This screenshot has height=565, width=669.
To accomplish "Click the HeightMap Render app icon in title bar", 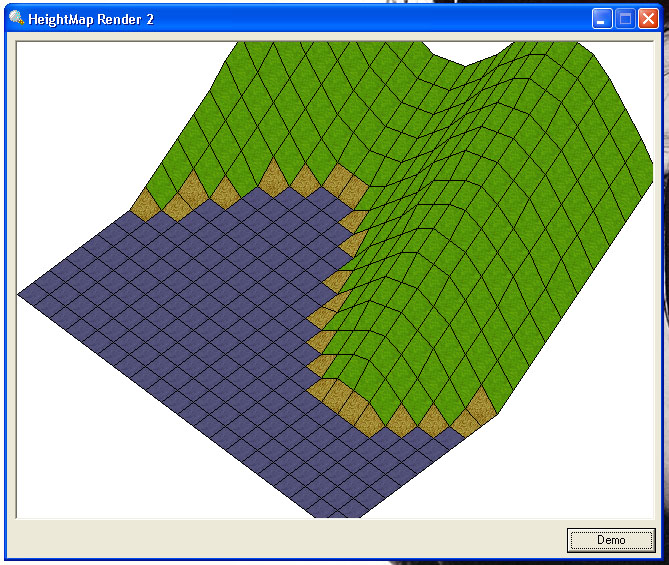I will 16,18.
